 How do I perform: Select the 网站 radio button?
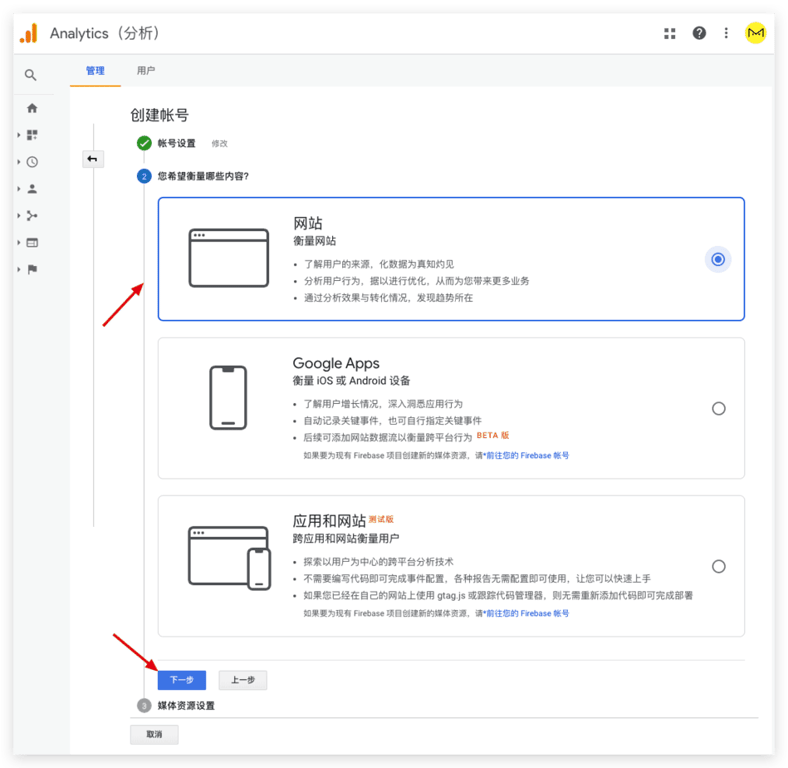point(718,259)
